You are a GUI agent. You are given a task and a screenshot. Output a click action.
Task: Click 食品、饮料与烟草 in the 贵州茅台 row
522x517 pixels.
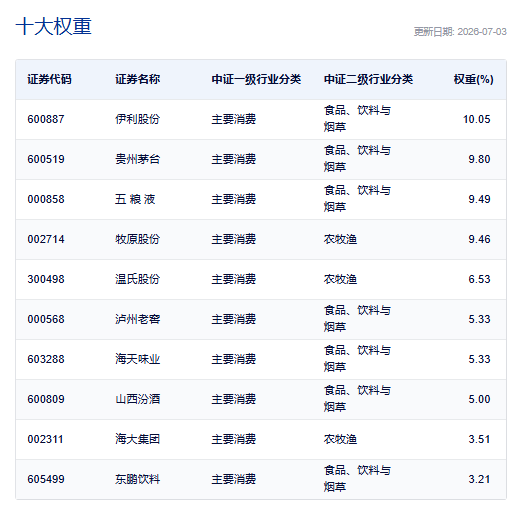point(357,159)
